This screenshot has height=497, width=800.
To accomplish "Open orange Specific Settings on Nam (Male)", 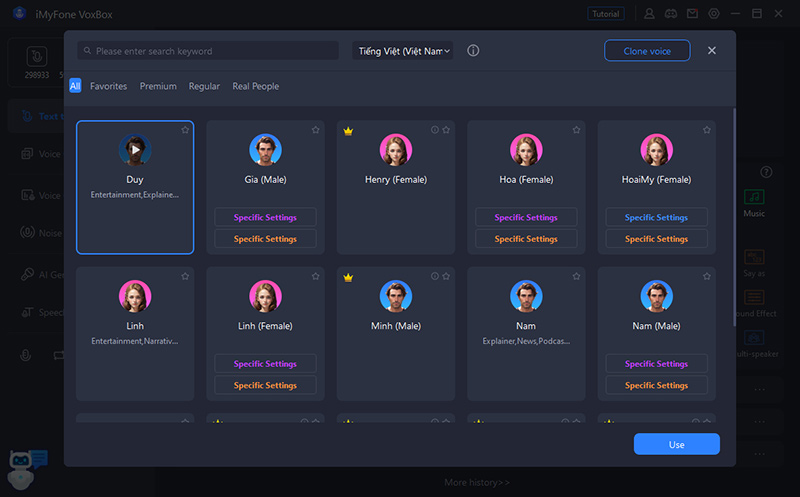I will 657,385.
